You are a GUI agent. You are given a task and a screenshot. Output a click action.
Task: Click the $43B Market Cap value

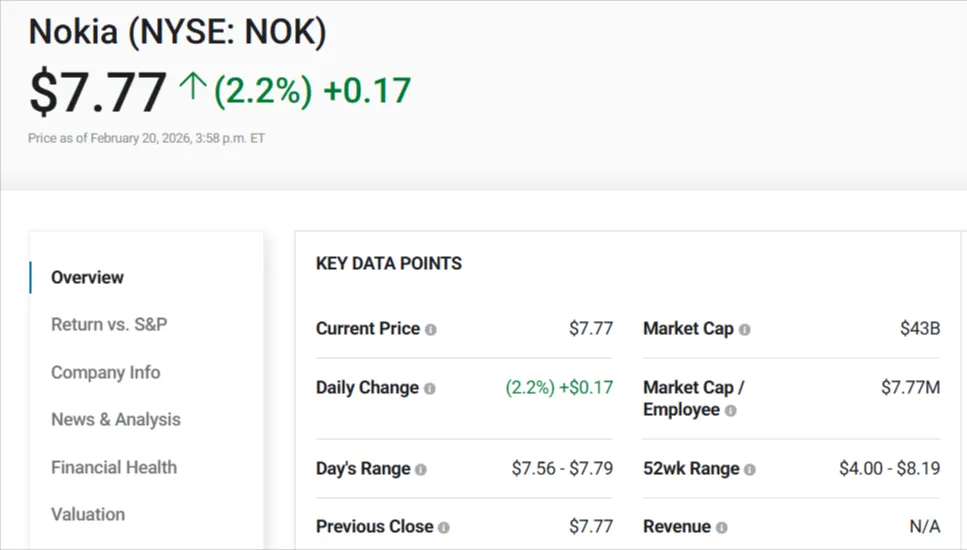click(x=920, y=328)
